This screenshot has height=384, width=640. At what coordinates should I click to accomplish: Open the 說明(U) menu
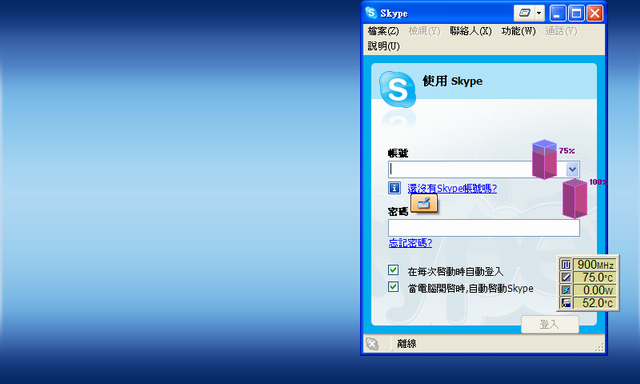click(384, 46)
